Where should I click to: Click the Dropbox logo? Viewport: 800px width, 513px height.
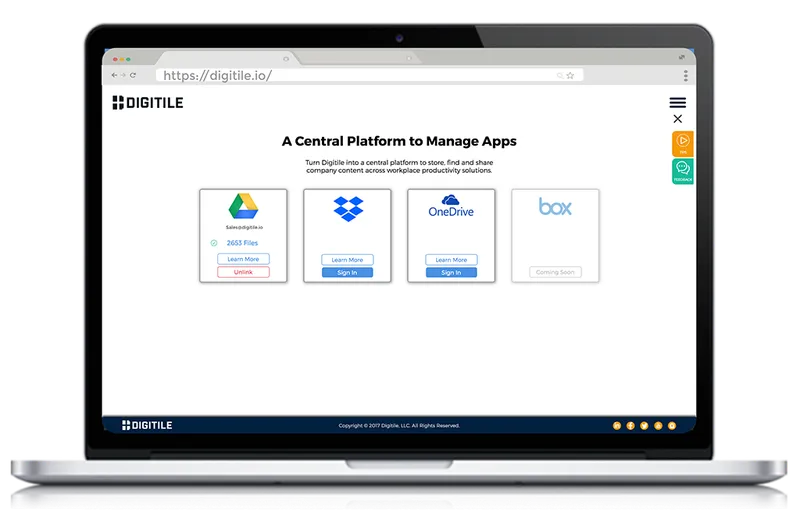(348, 208)
